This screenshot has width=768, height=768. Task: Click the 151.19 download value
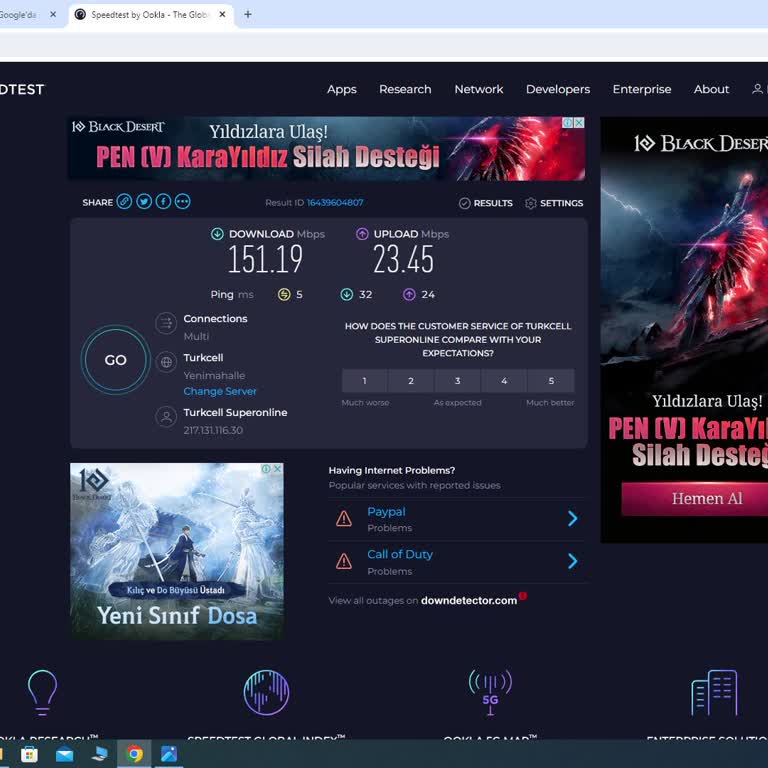265,260
